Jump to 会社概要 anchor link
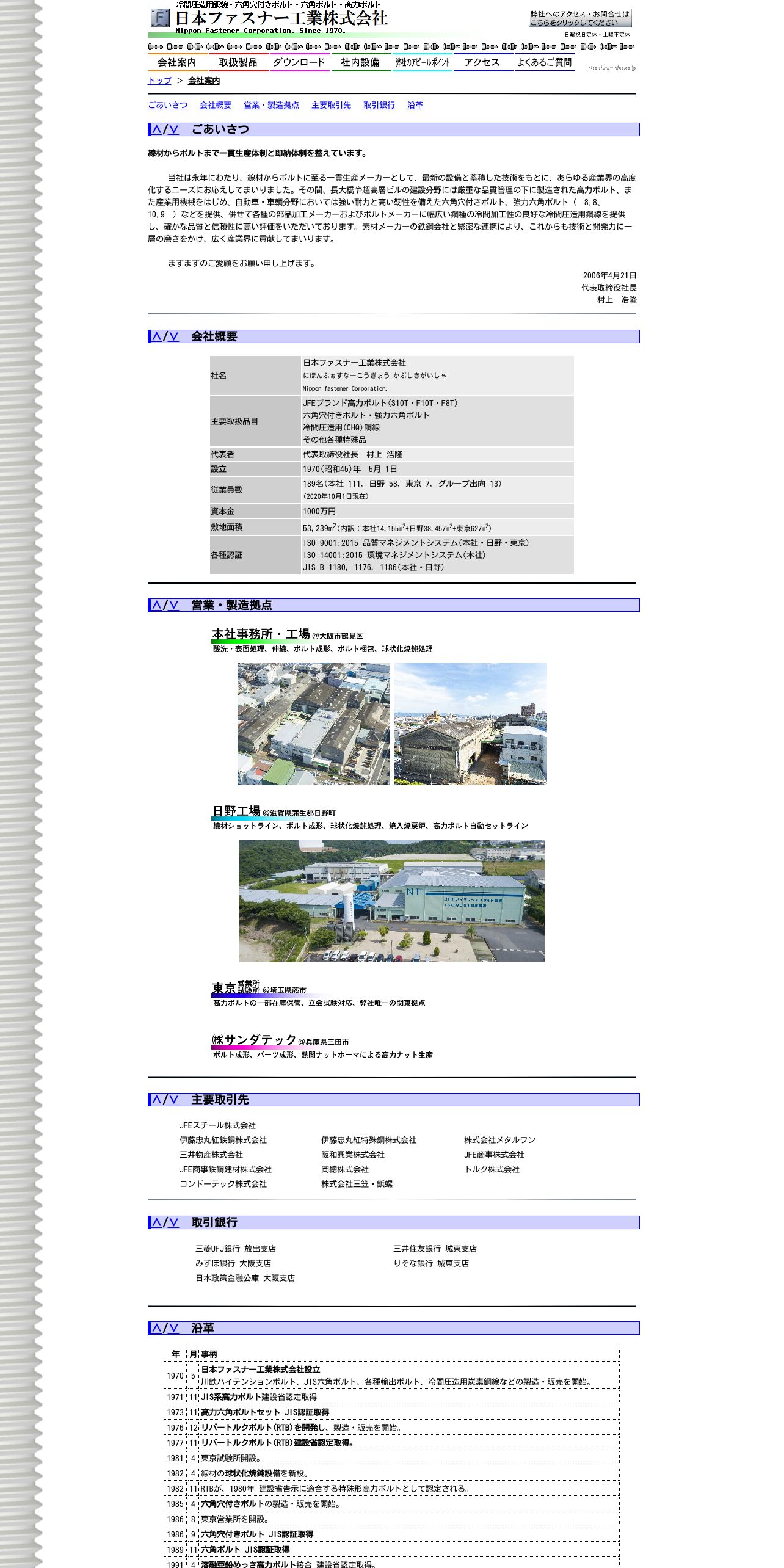The image size is (784, 1568). click(216, 105)
